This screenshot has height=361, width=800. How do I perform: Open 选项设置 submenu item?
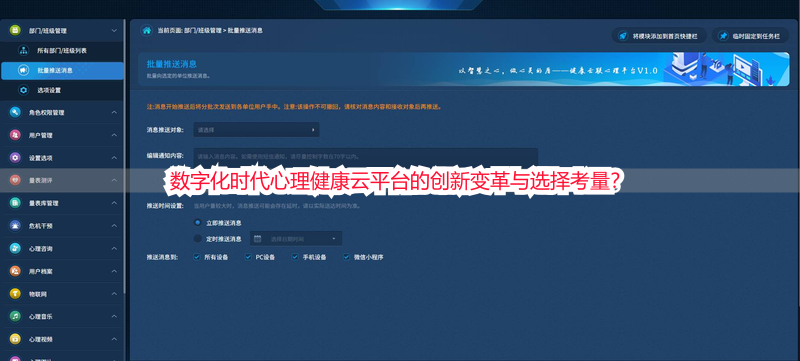coord(62,90)
